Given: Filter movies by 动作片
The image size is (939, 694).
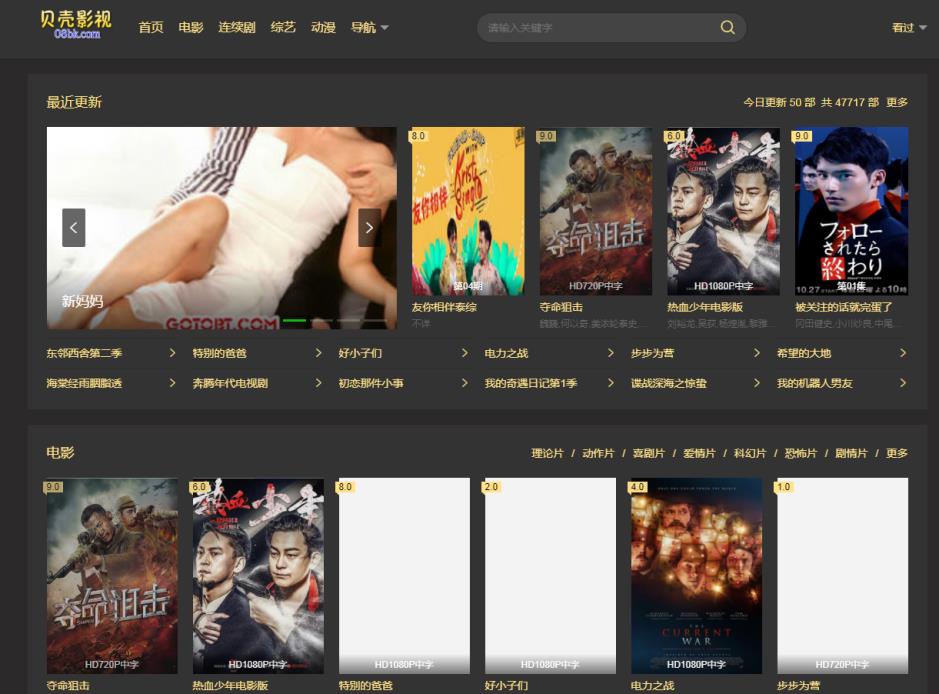Looking at the screenshot, I should 598,453.
